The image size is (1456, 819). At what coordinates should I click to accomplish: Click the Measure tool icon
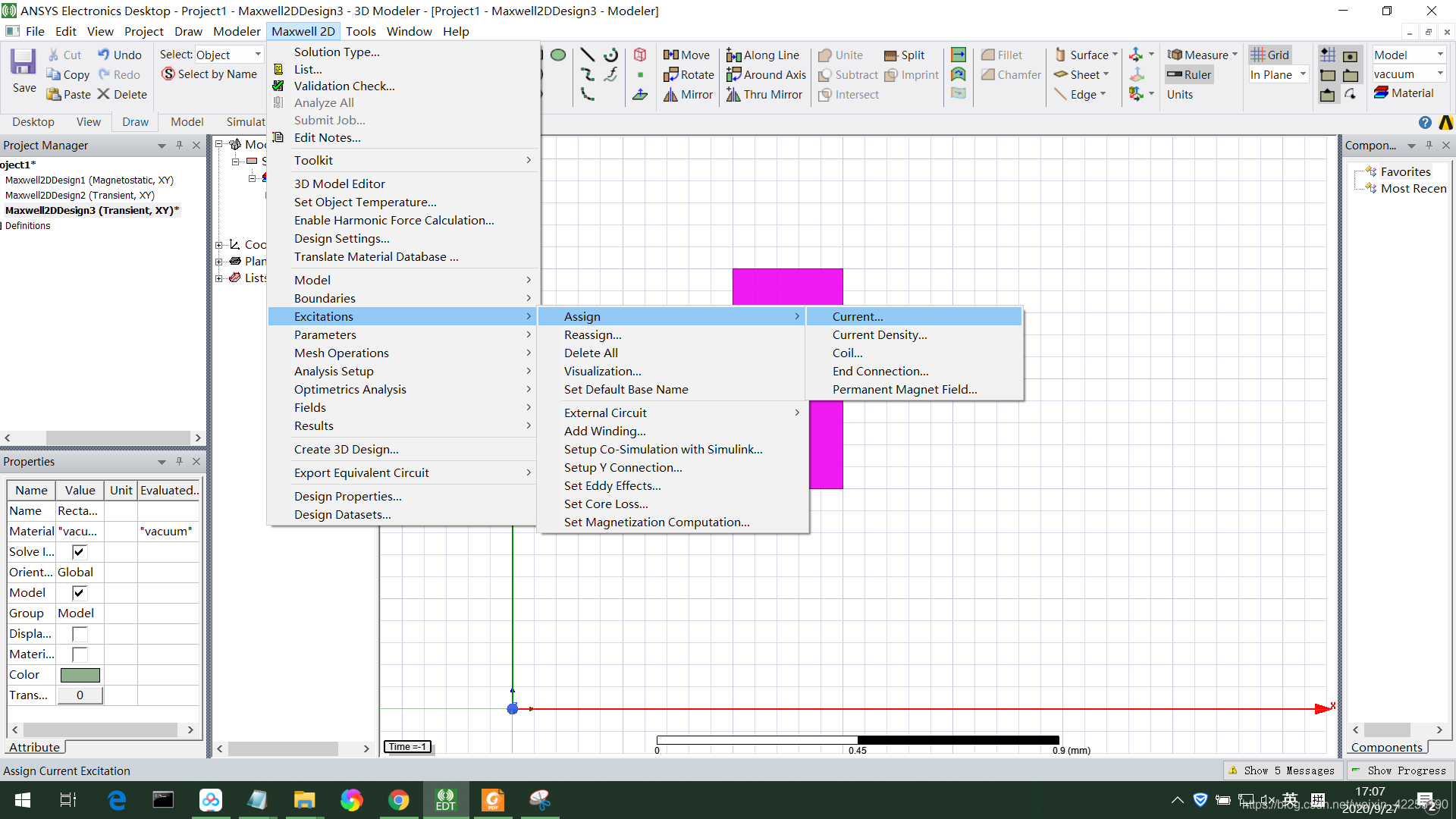(1175, 55)
